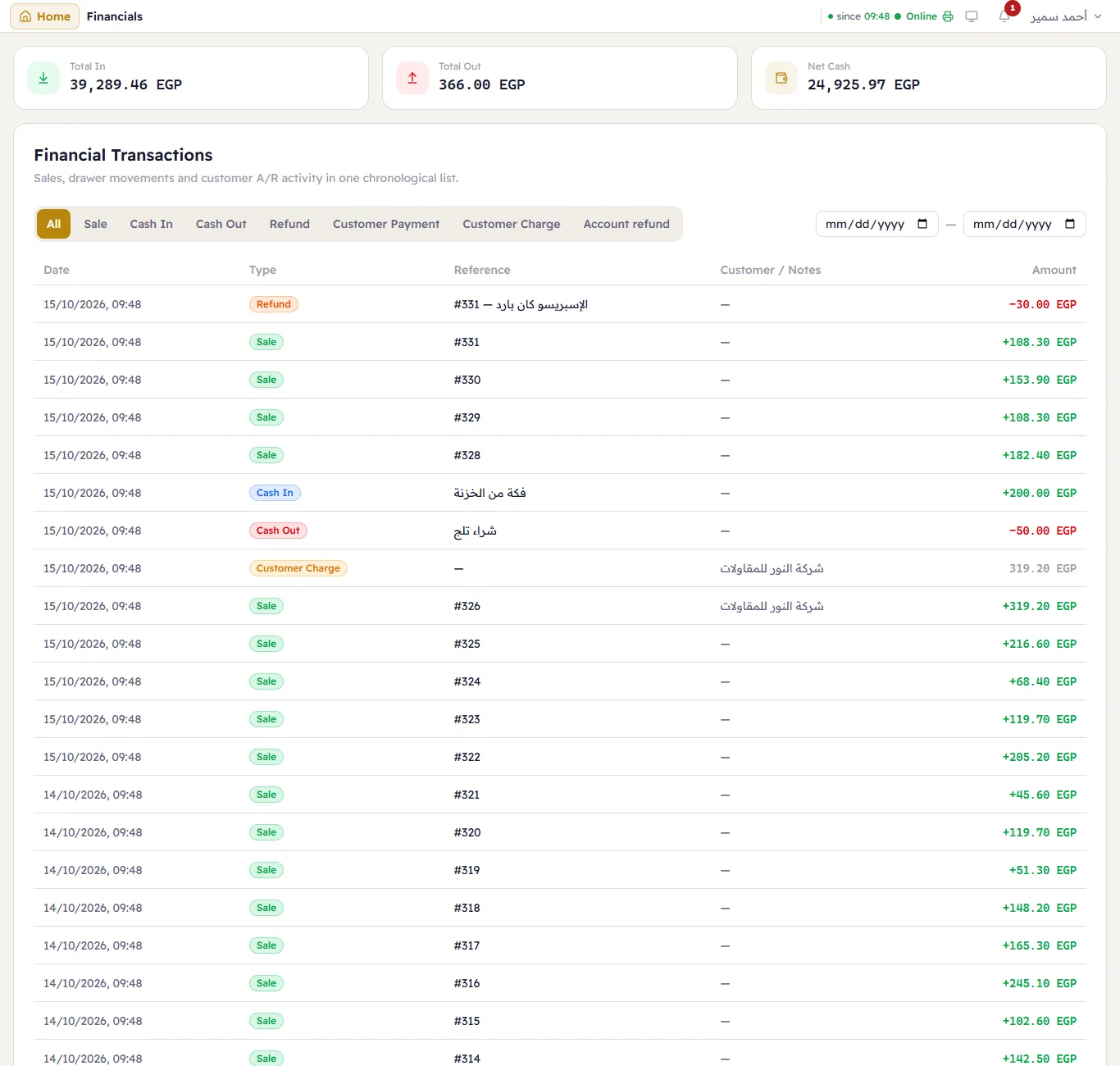
Task: Click the printer icon in the header
Action: pyautogui.click(x=948, y=16)
